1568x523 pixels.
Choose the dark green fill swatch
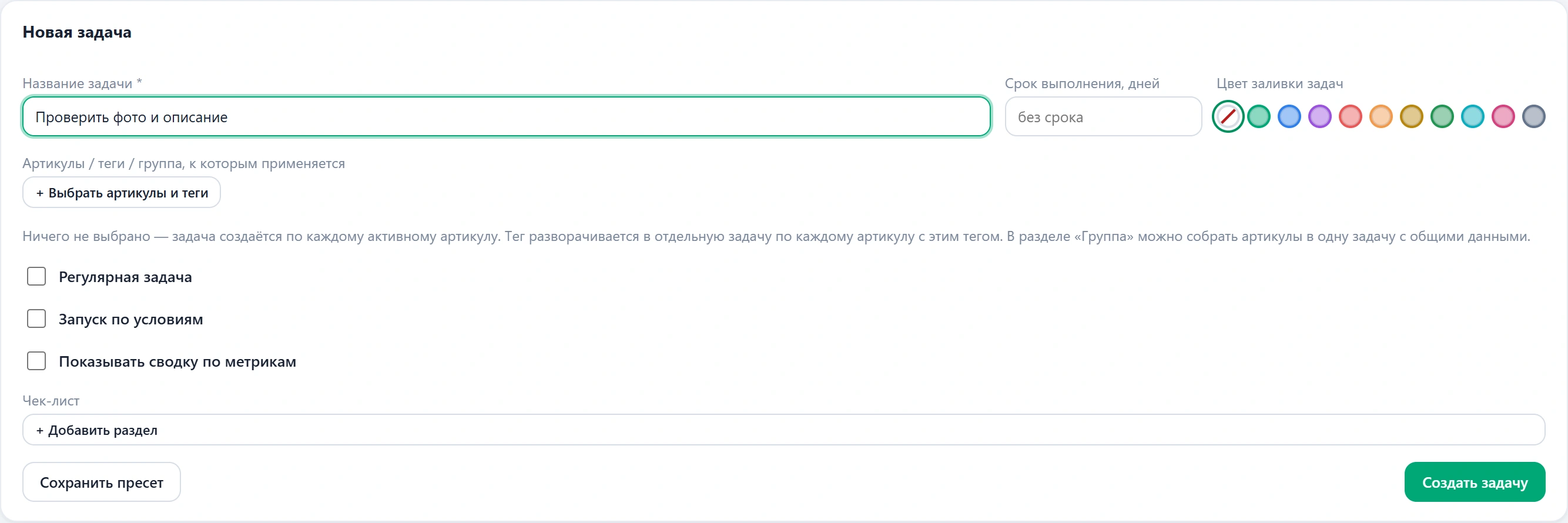[1442, 116]
